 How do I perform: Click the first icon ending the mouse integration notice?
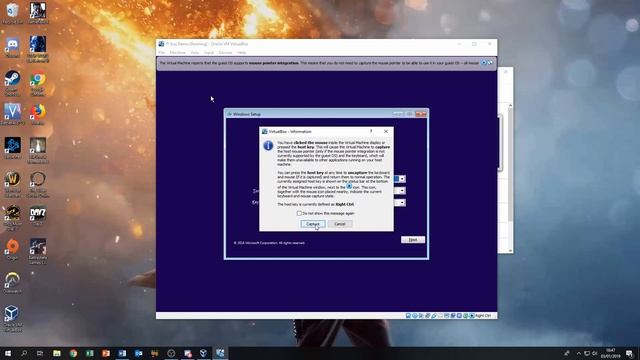(x=484, y=63)
